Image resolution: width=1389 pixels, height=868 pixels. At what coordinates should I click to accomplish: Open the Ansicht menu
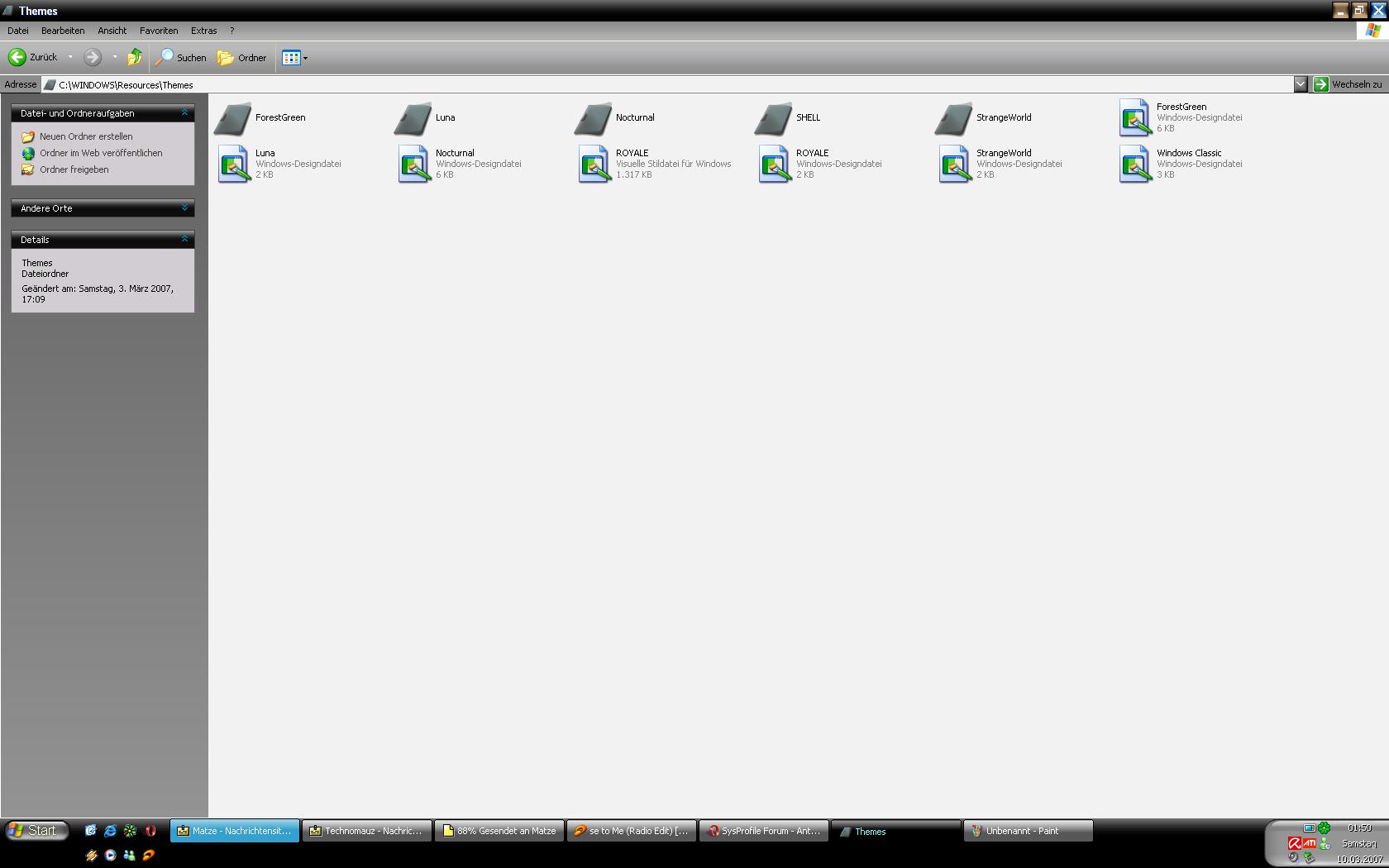click(112, 31)
